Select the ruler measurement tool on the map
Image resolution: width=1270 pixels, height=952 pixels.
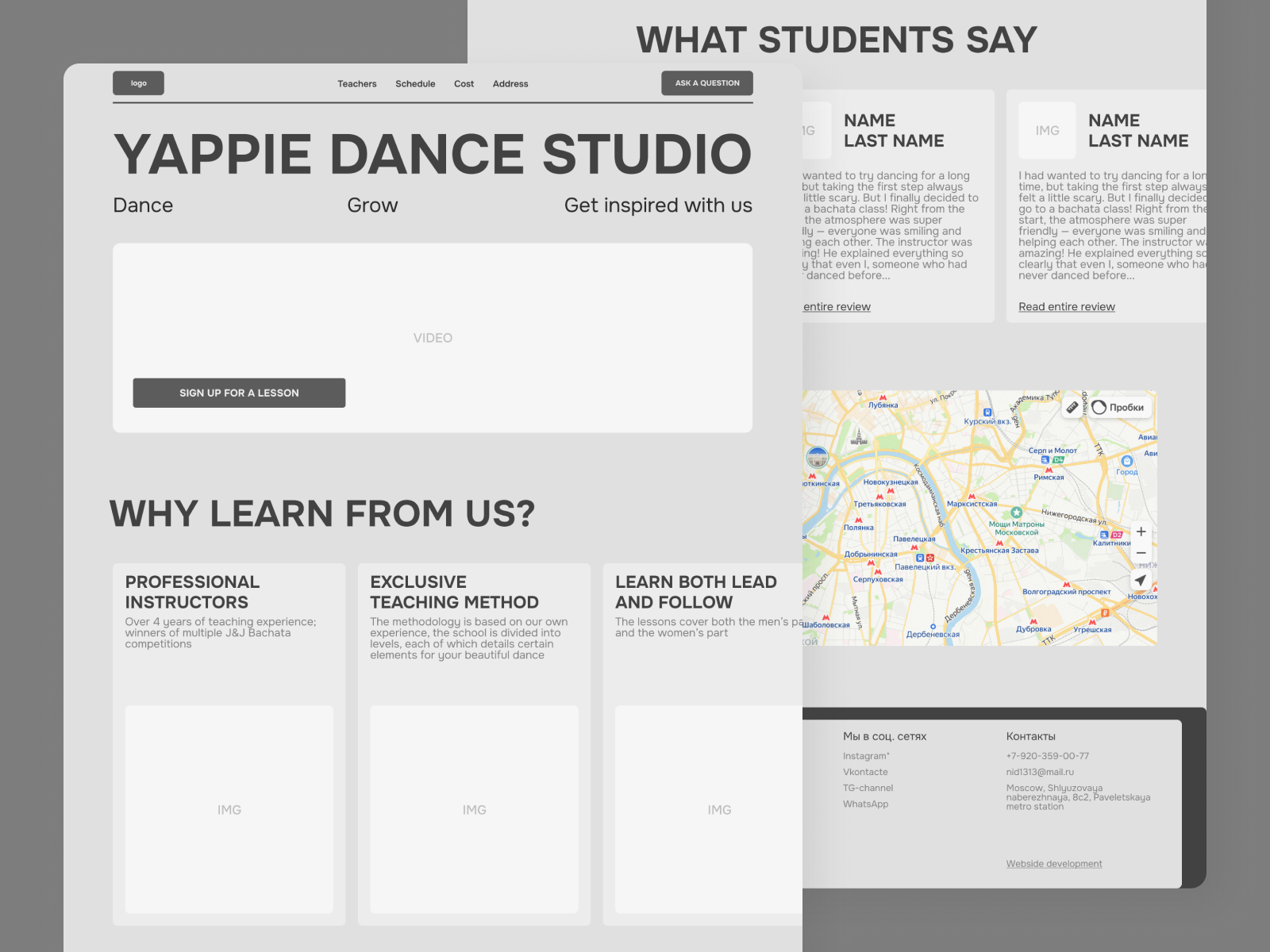click(x=1073, y=407)
